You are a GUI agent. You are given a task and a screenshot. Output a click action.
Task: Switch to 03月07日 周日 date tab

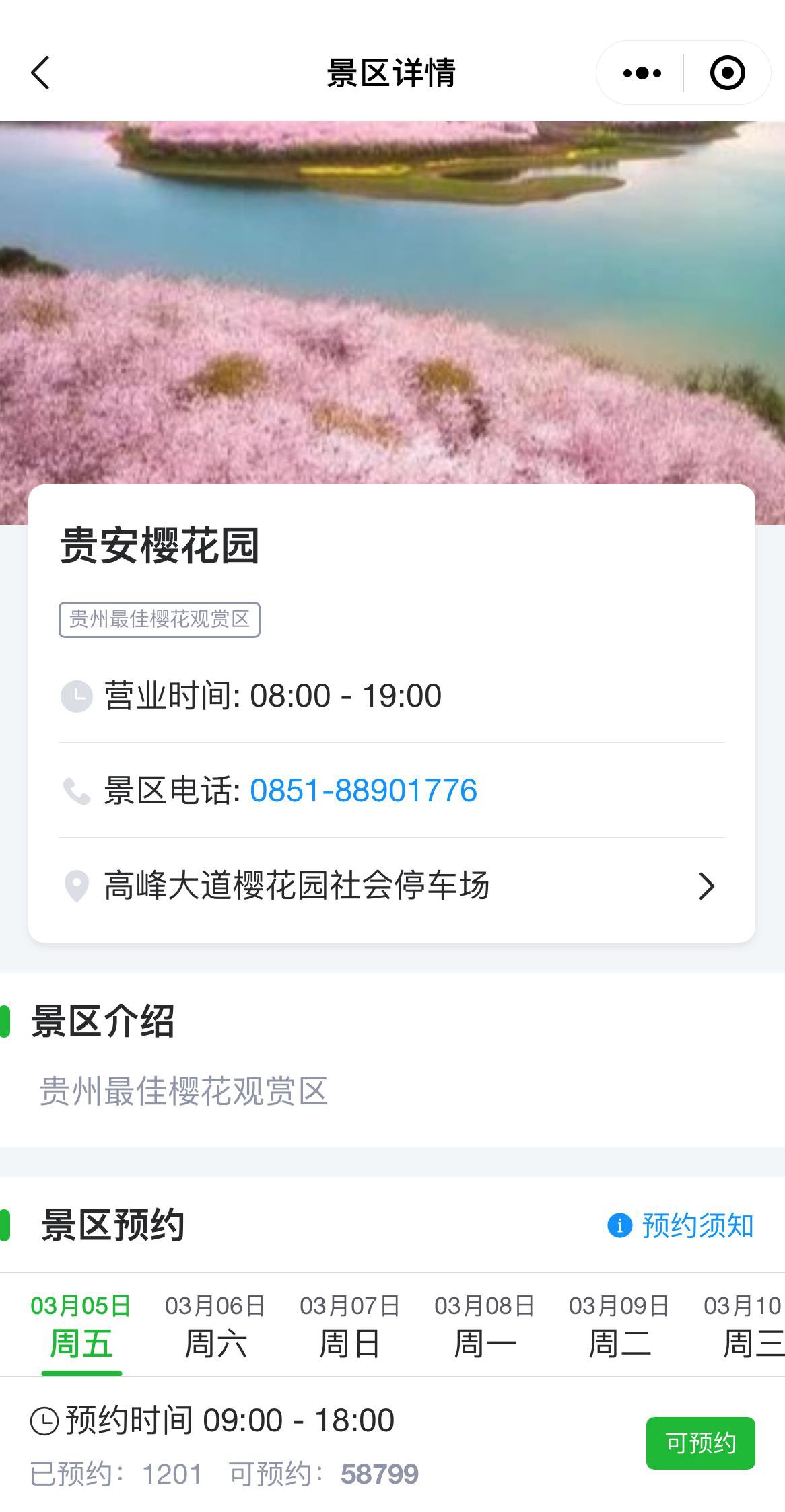point(350,1326)
